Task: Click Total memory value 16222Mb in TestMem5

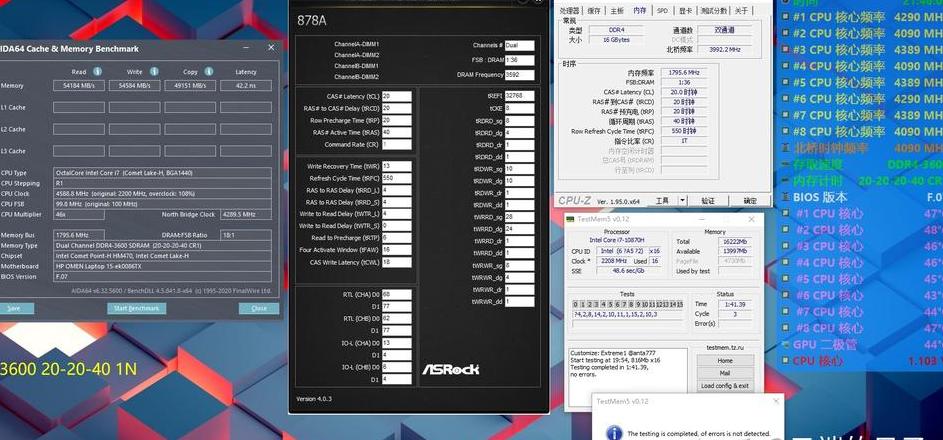Action: tap(735, 242)
